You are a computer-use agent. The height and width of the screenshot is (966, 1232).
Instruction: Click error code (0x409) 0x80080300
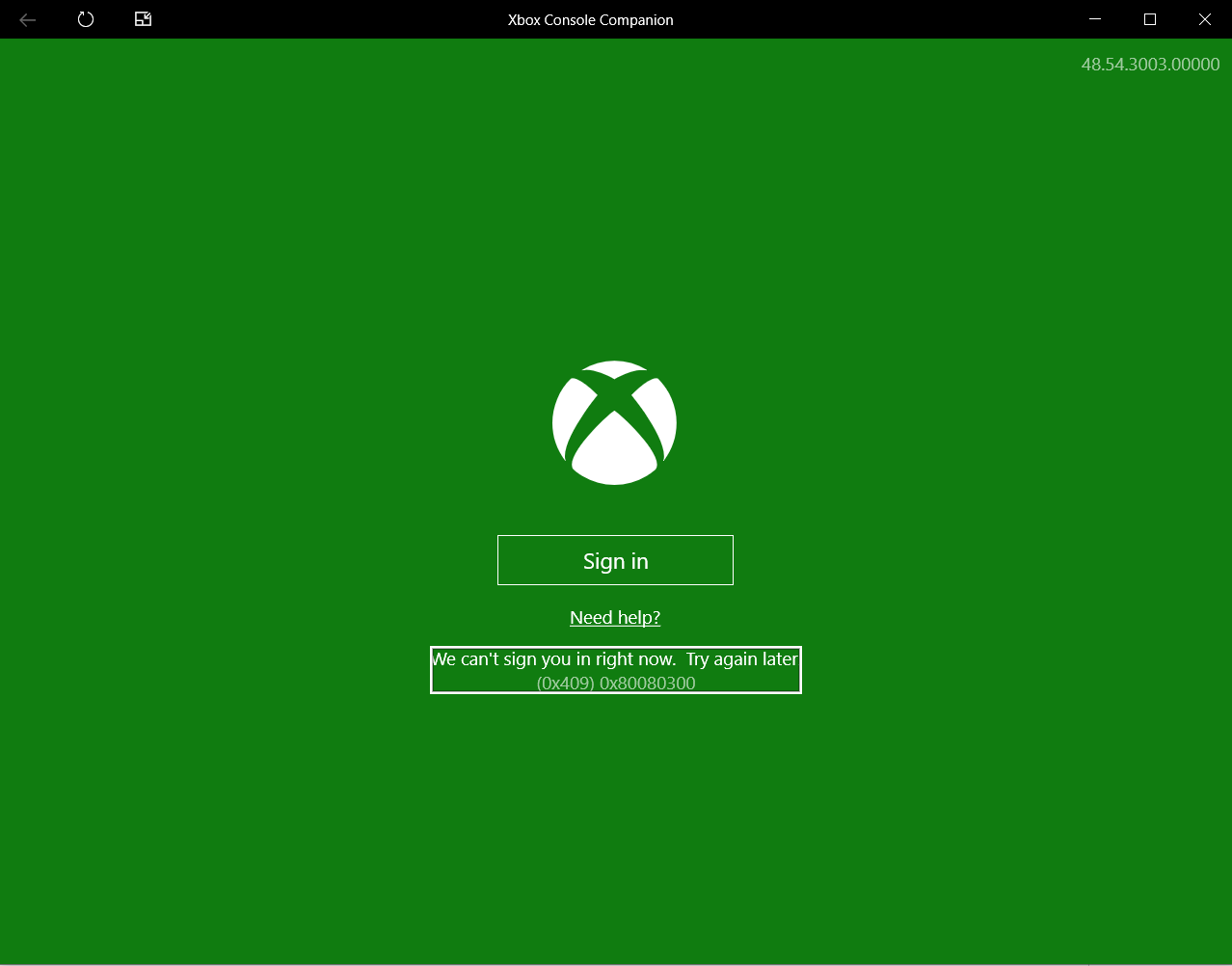point(616,683)
